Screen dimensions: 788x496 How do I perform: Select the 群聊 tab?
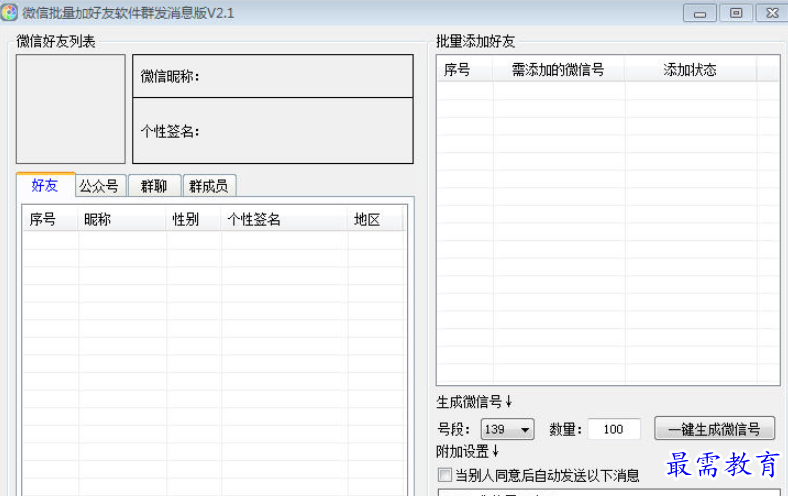154,186
